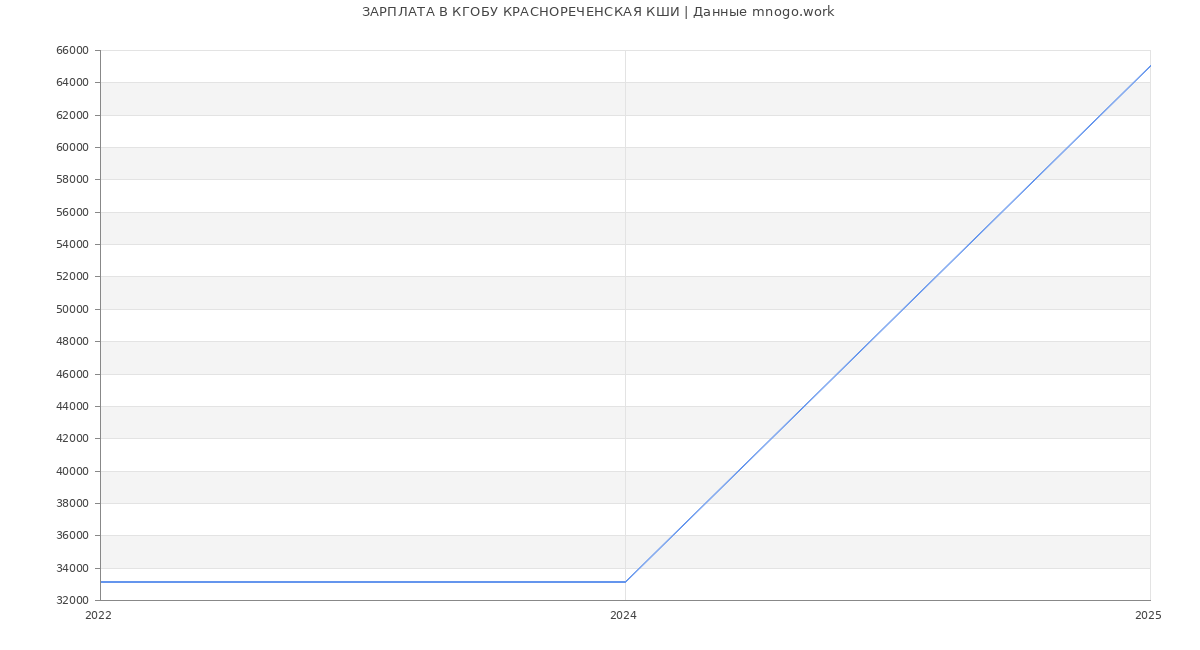
Task: Click the 2024 x-axis label
Action: click(623, 616)
